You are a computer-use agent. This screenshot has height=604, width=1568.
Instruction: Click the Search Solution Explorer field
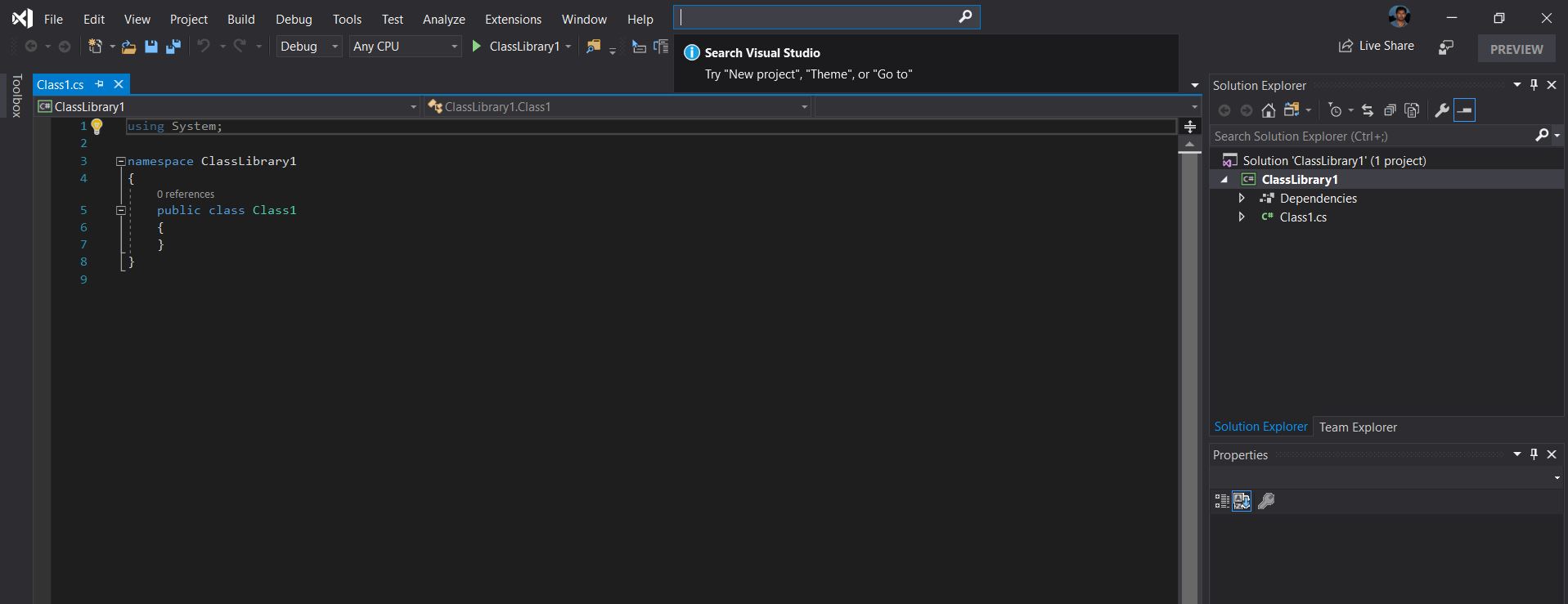pyautogui.click(x=1372, y=136)
